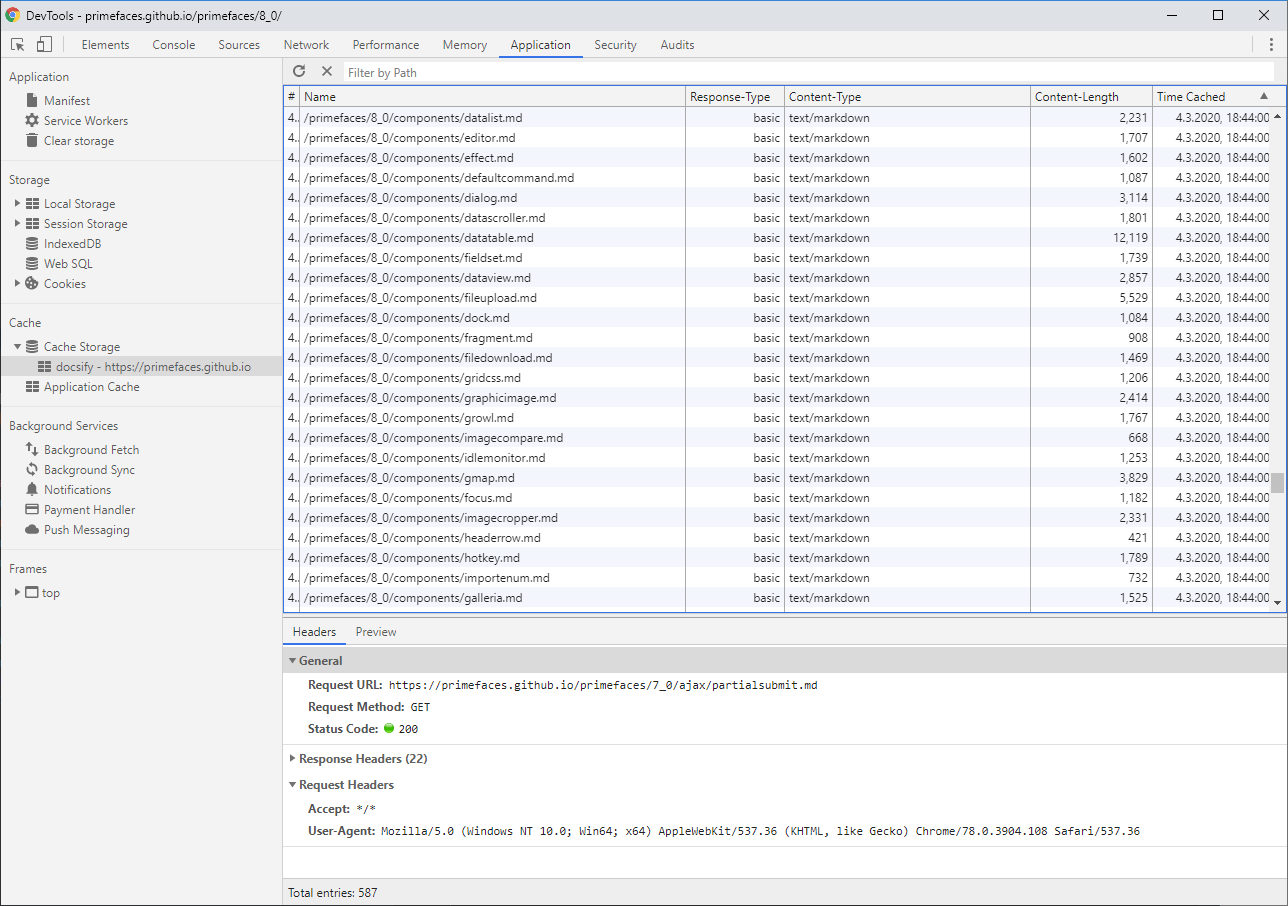Collapse the Cache Storage tree node
Screen dimensions: 1288x906
coord(17,347)
